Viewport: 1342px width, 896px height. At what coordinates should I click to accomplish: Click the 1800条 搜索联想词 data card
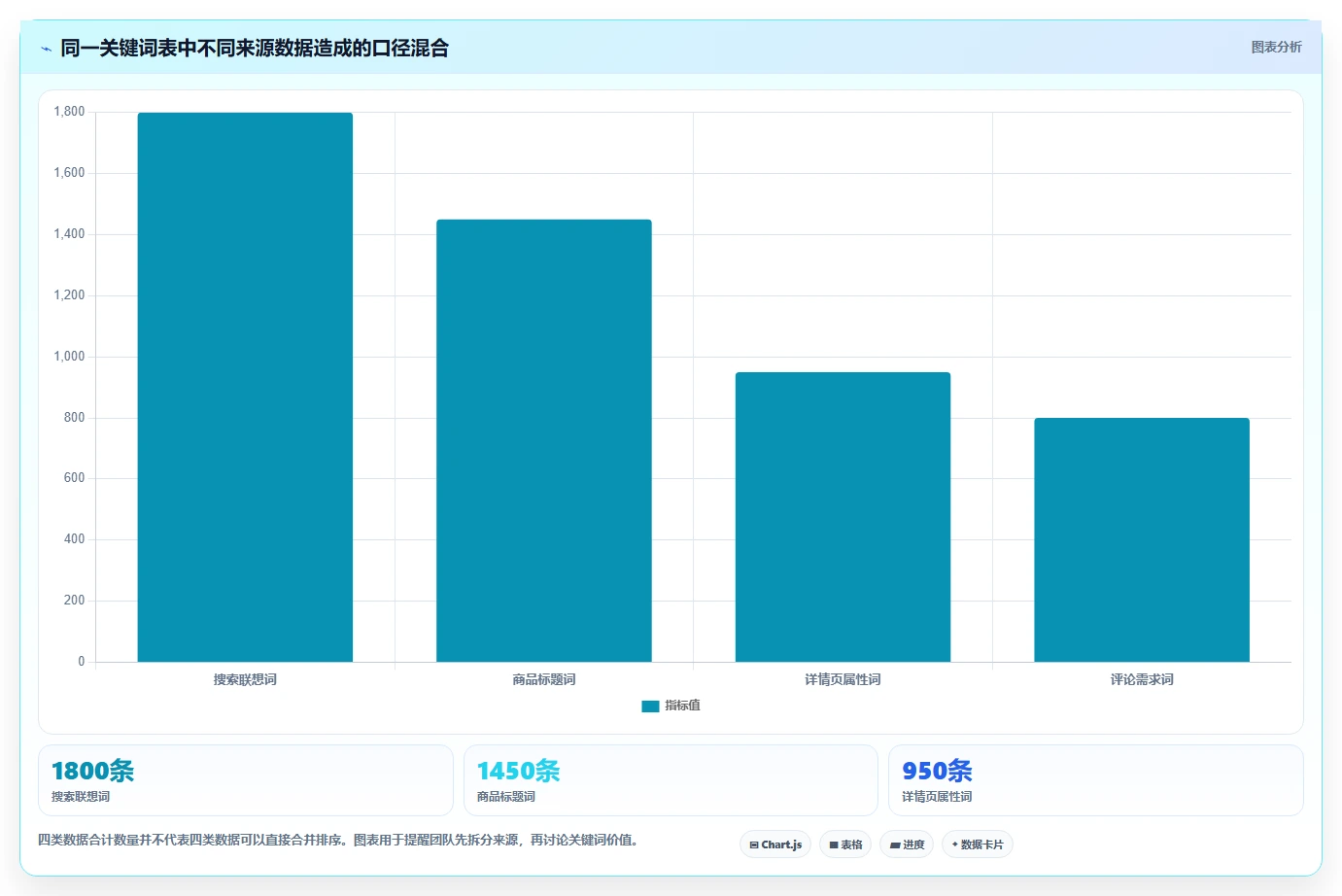(245, 780)
